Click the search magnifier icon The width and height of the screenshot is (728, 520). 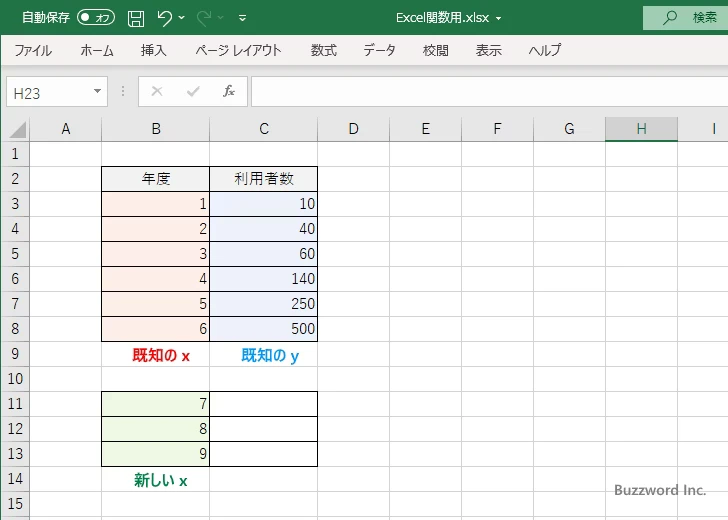pyautogui.click(x=669, y=18)
